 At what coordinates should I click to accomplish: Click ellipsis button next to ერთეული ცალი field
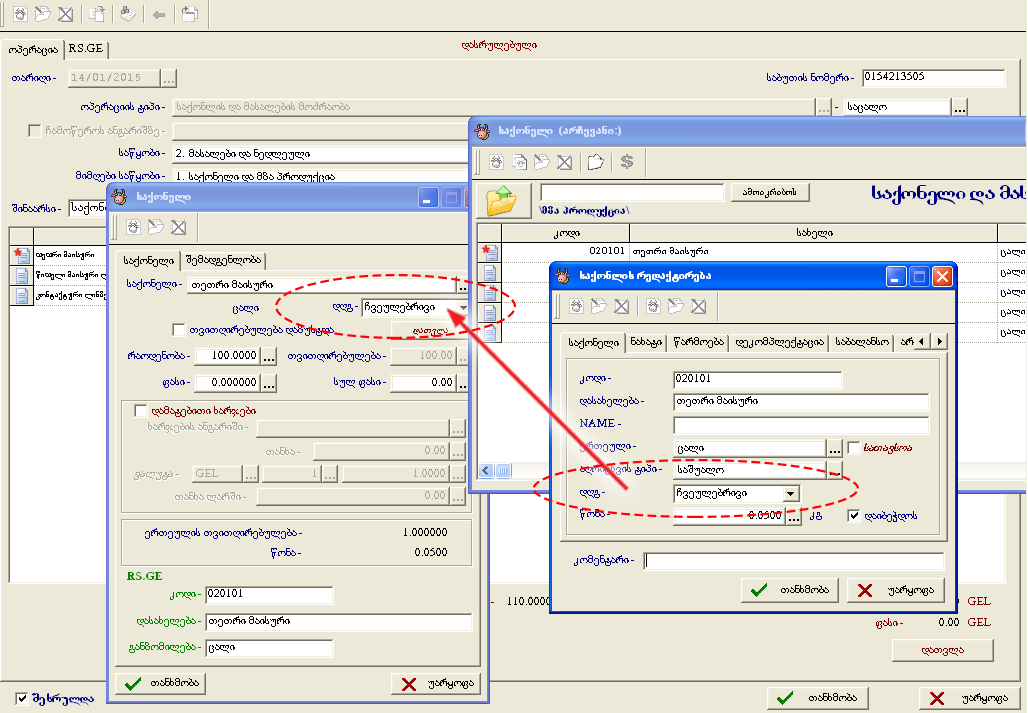click(834, 448)
